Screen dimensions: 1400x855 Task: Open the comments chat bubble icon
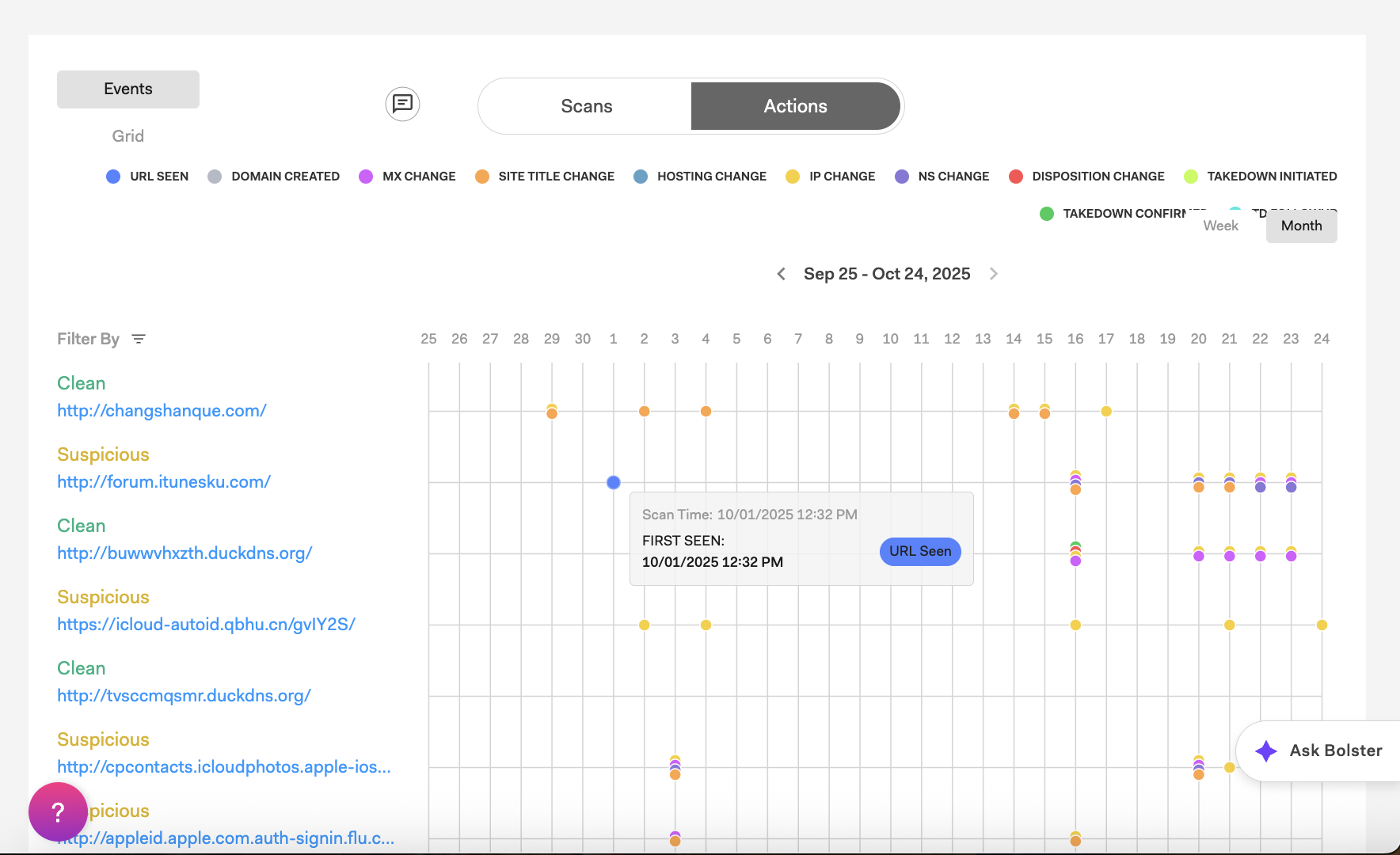402,104
